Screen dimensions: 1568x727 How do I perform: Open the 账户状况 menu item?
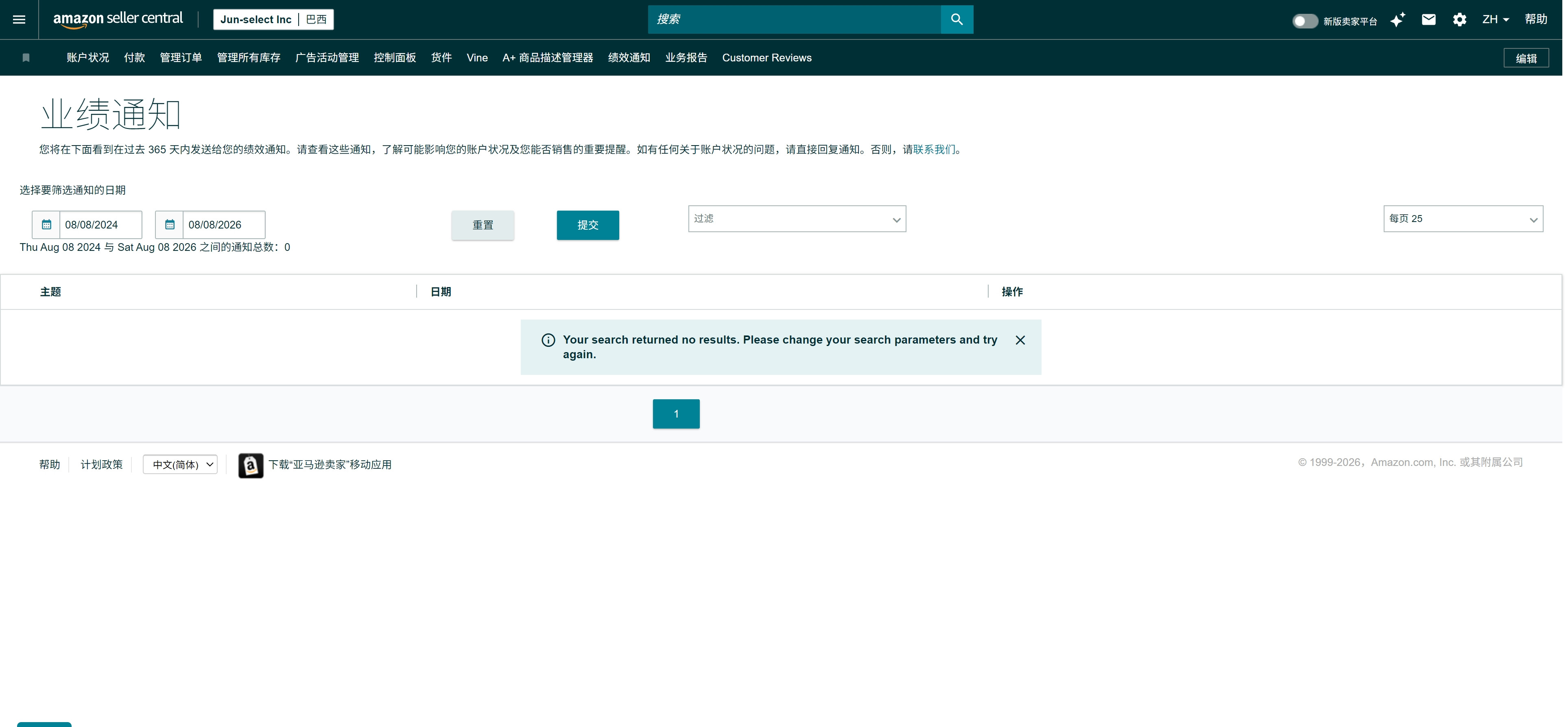87,58
